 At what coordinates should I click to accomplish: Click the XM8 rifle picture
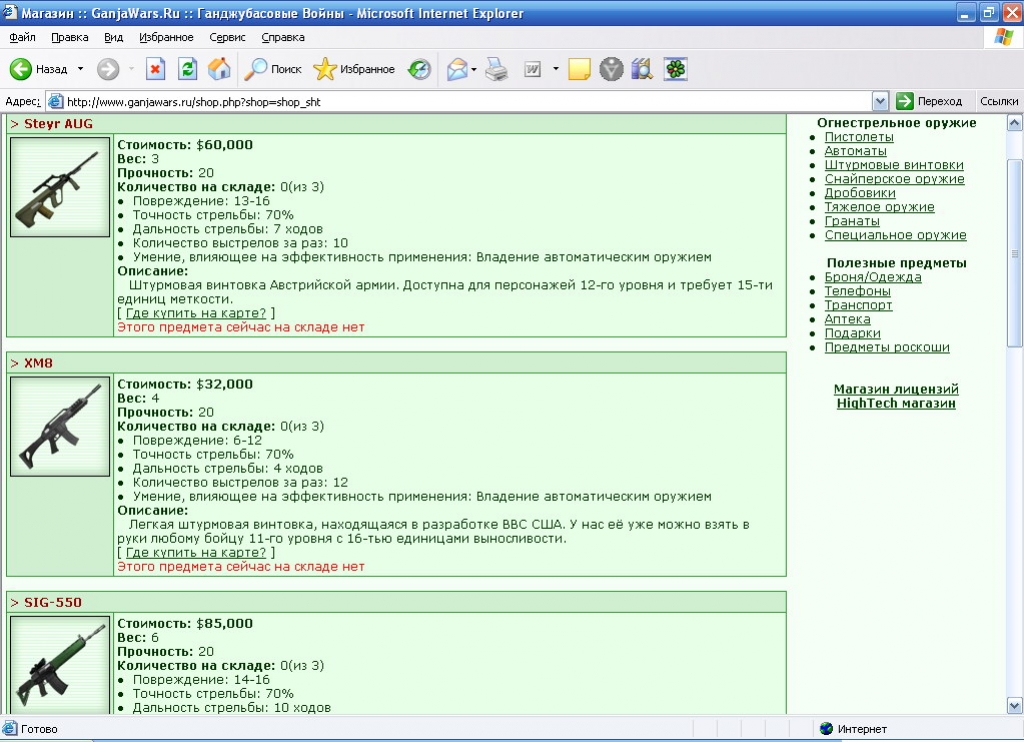(60, 427)
